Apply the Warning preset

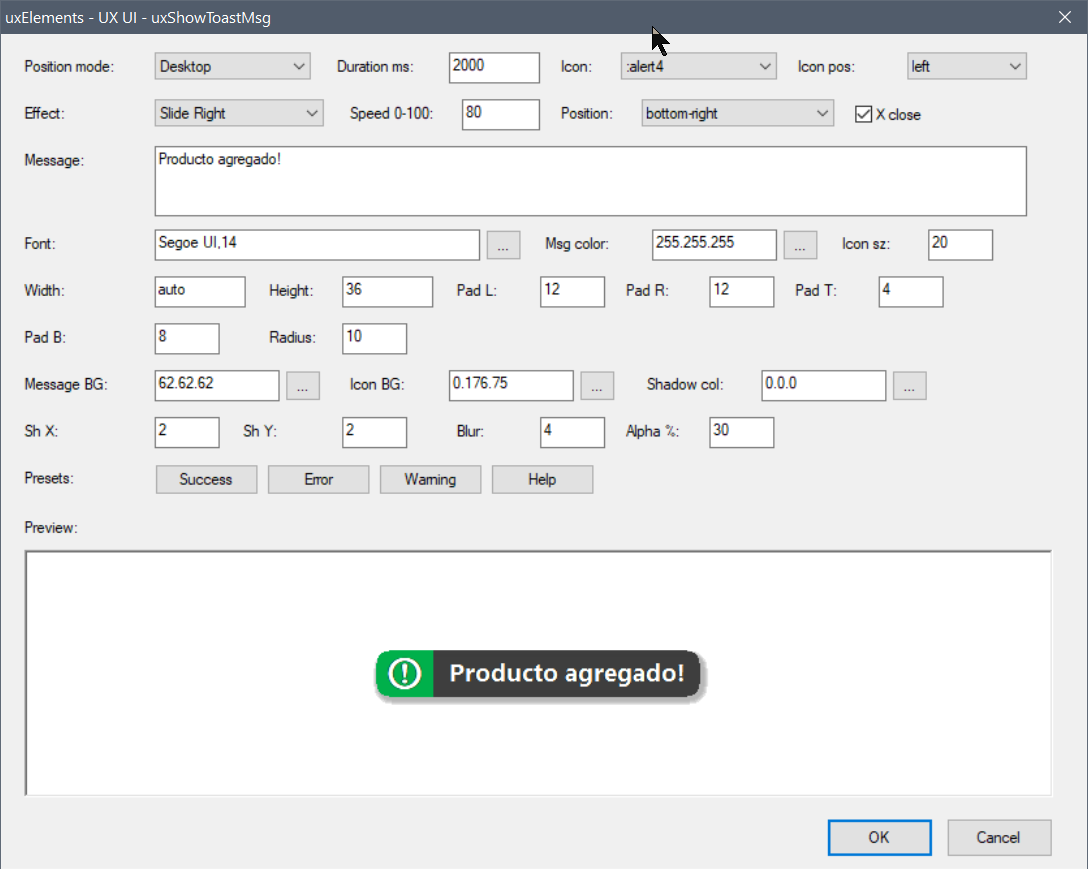430,480
